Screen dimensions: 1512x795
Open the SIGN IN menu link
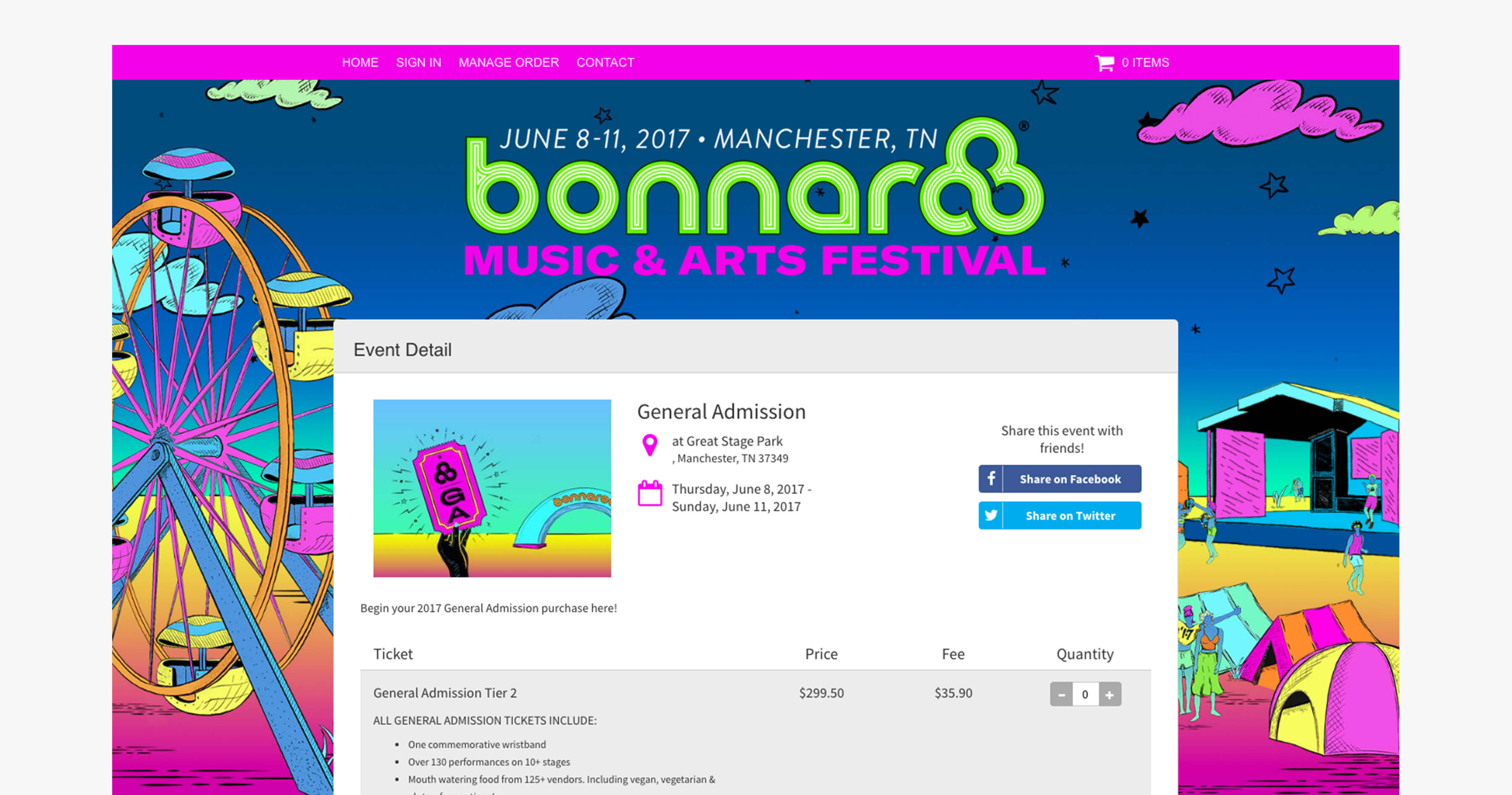click(x=418, y=62)
